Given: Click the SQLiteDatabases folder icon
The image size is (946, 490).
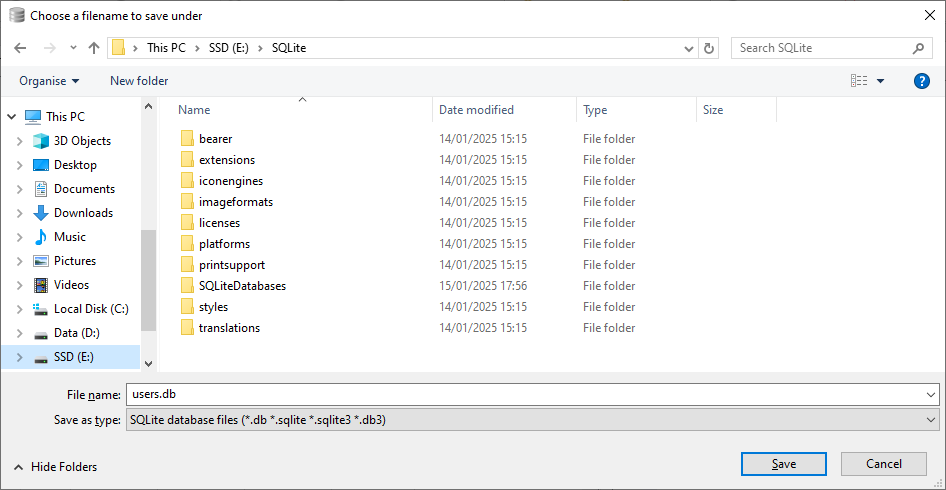Looking at the screenshot, I should [x=187, y=285].
